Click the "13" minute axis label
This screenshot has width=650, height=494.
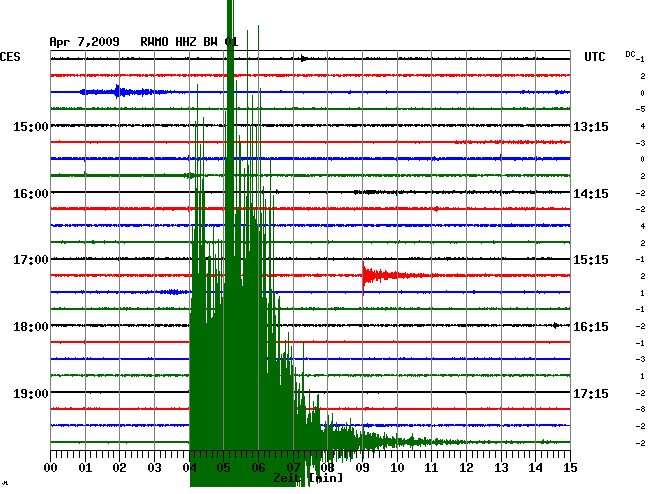(501, 468)
